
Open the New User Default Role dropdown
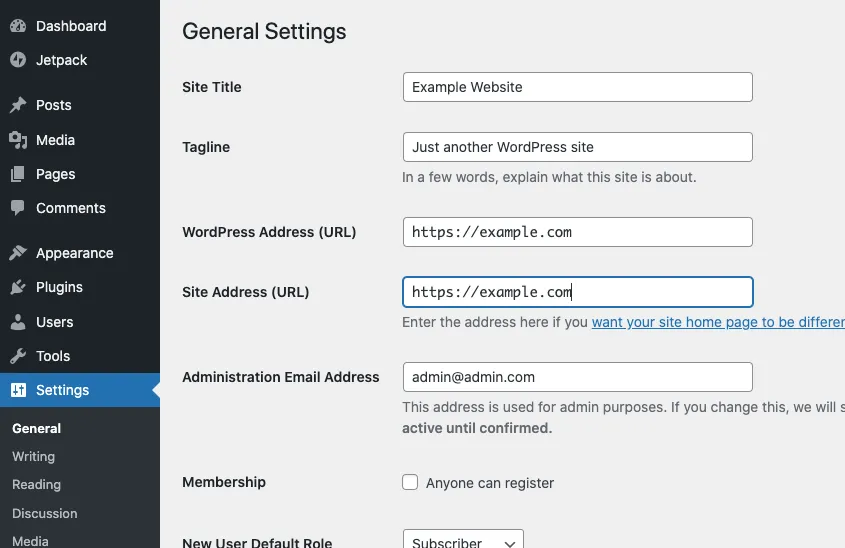[x=463, y=539]
